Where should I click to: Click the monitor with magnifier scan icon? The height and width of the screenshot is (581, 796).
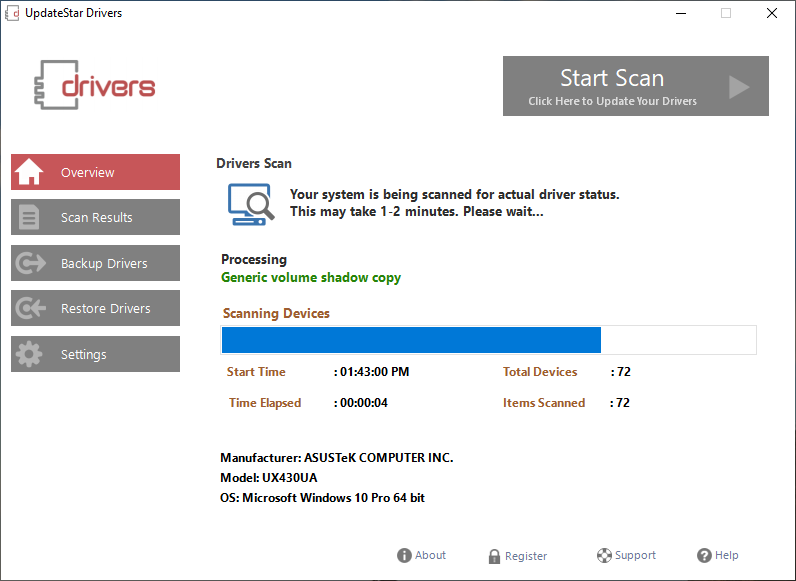coord(250,203)
